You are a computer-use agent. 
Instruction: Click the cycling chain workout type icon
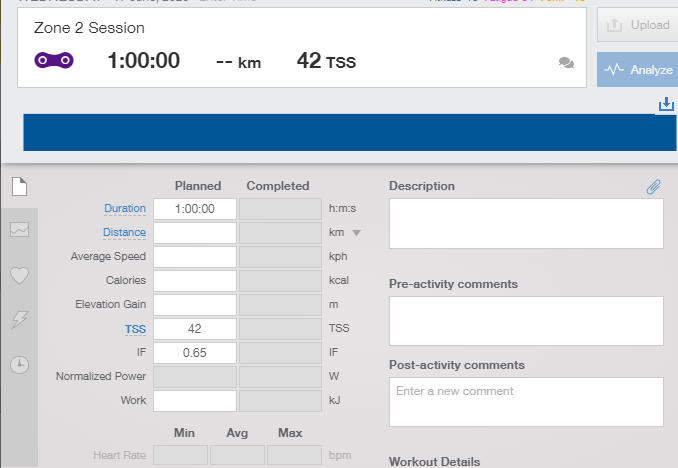56,61
